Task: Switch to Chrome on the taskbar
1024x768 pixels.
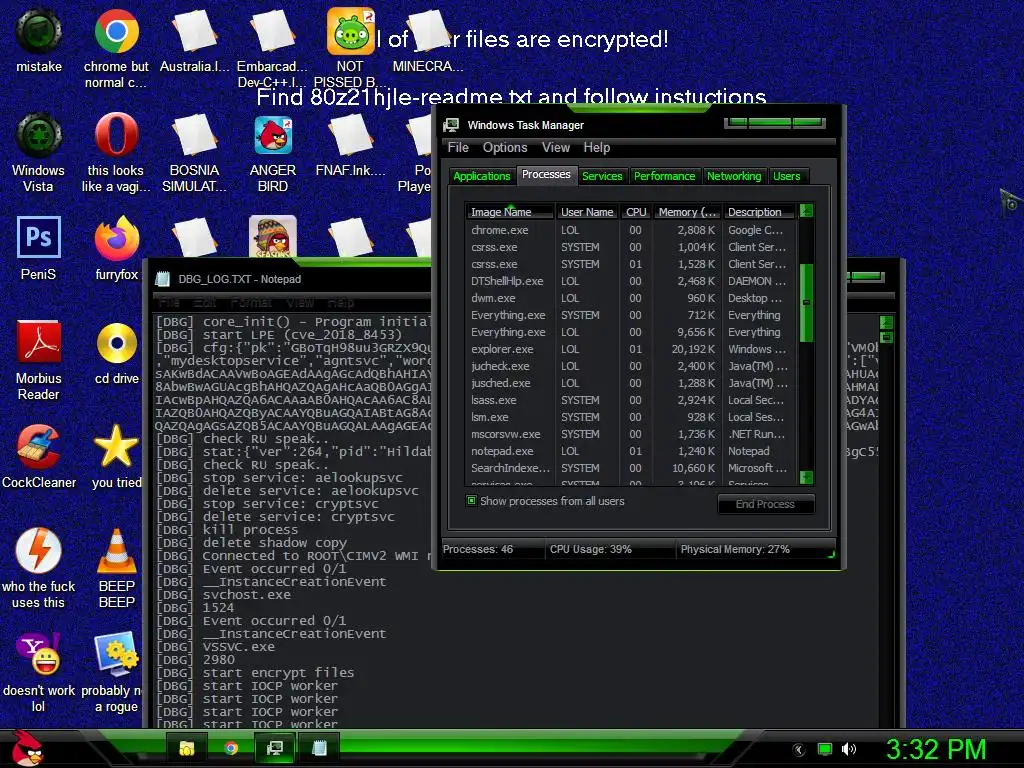Action: 231,748
